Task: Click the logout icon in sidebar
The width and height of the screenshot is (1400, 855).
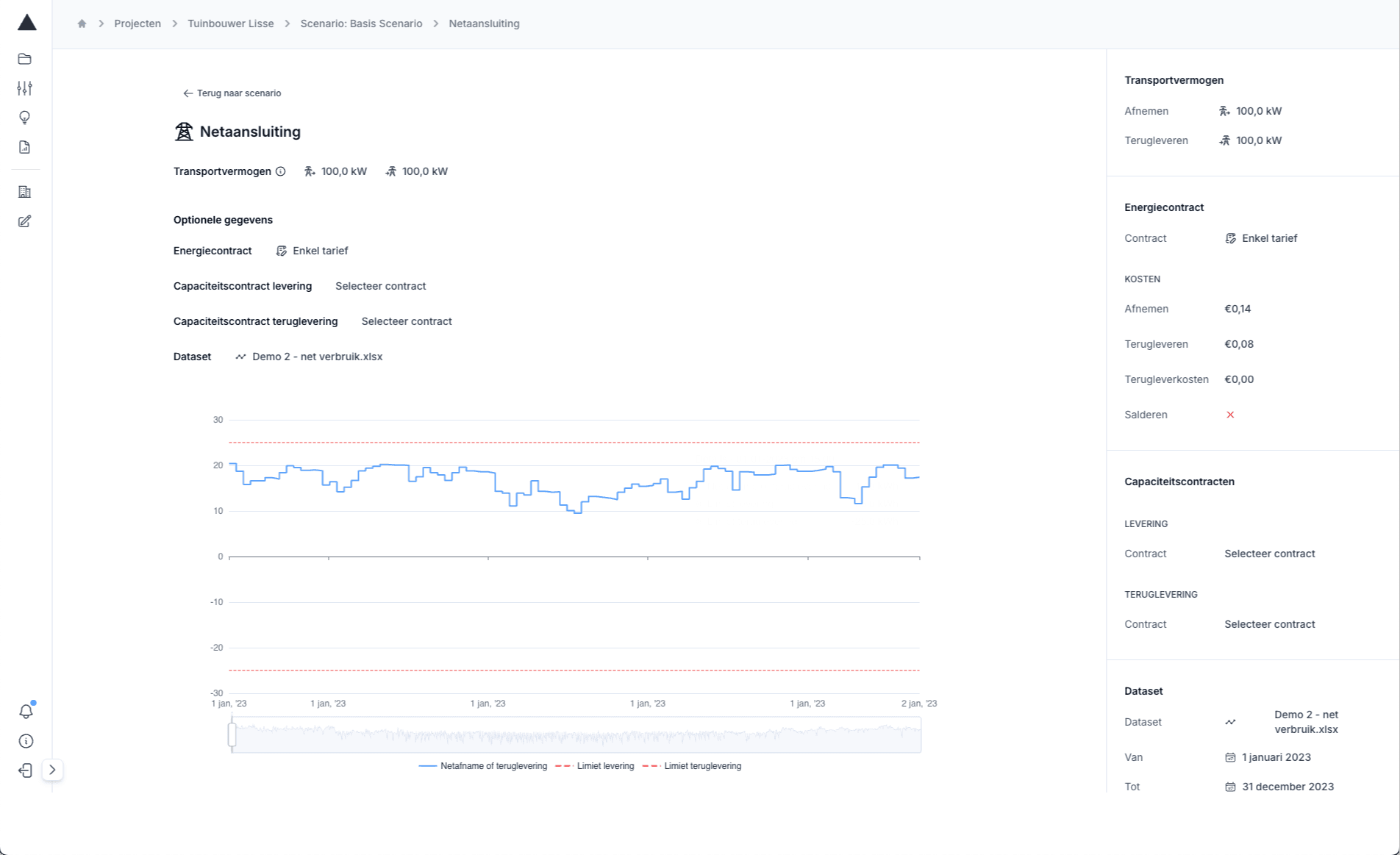Action: [x=25, y=770]
